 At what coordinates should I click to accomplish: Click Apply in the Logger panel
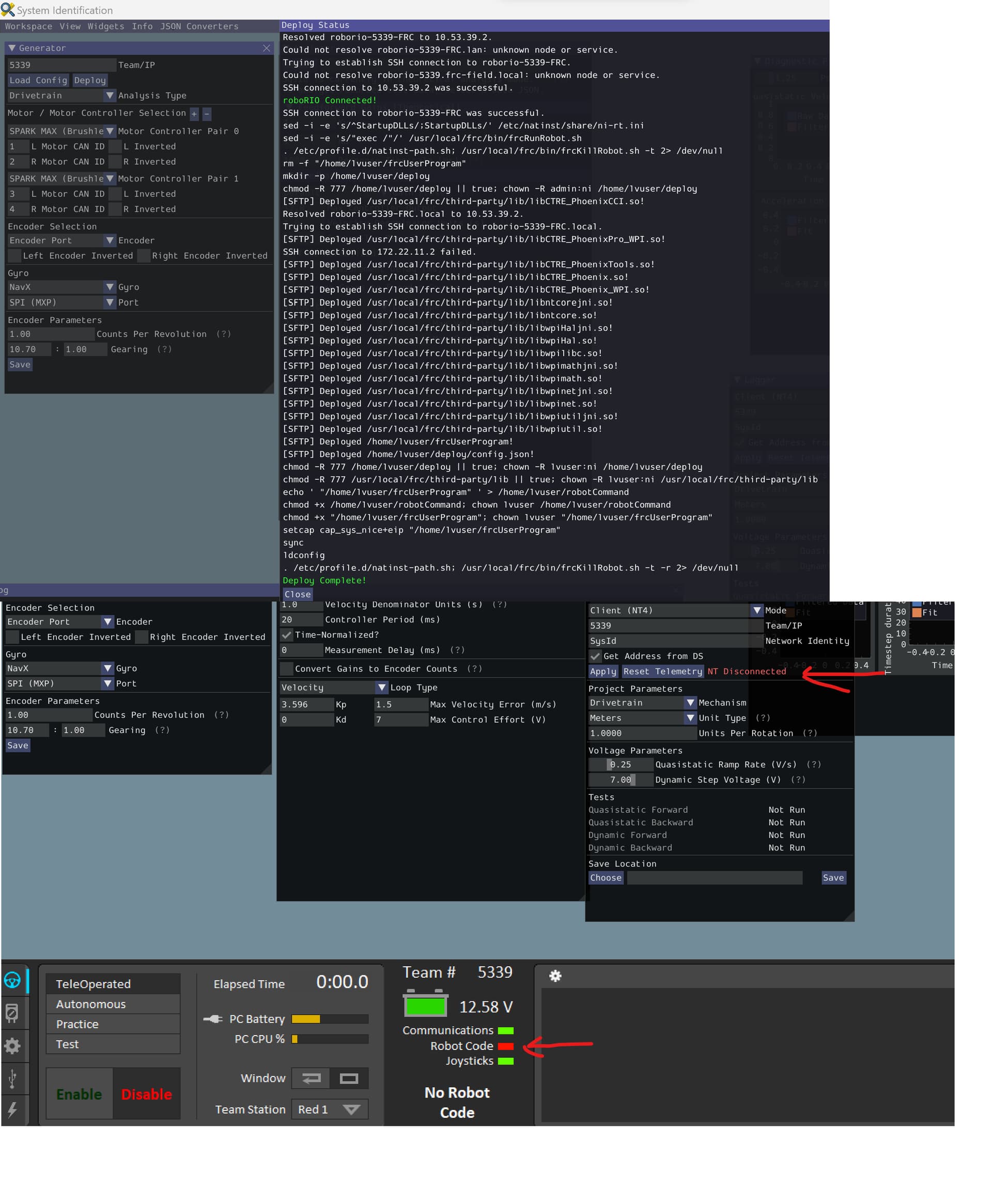(603, 671)
